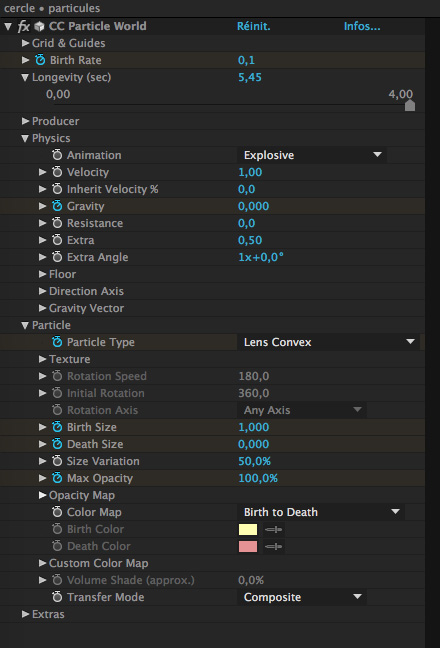
Task: Click the Max Opacity value 100,0%
Action: coord(258,478)
